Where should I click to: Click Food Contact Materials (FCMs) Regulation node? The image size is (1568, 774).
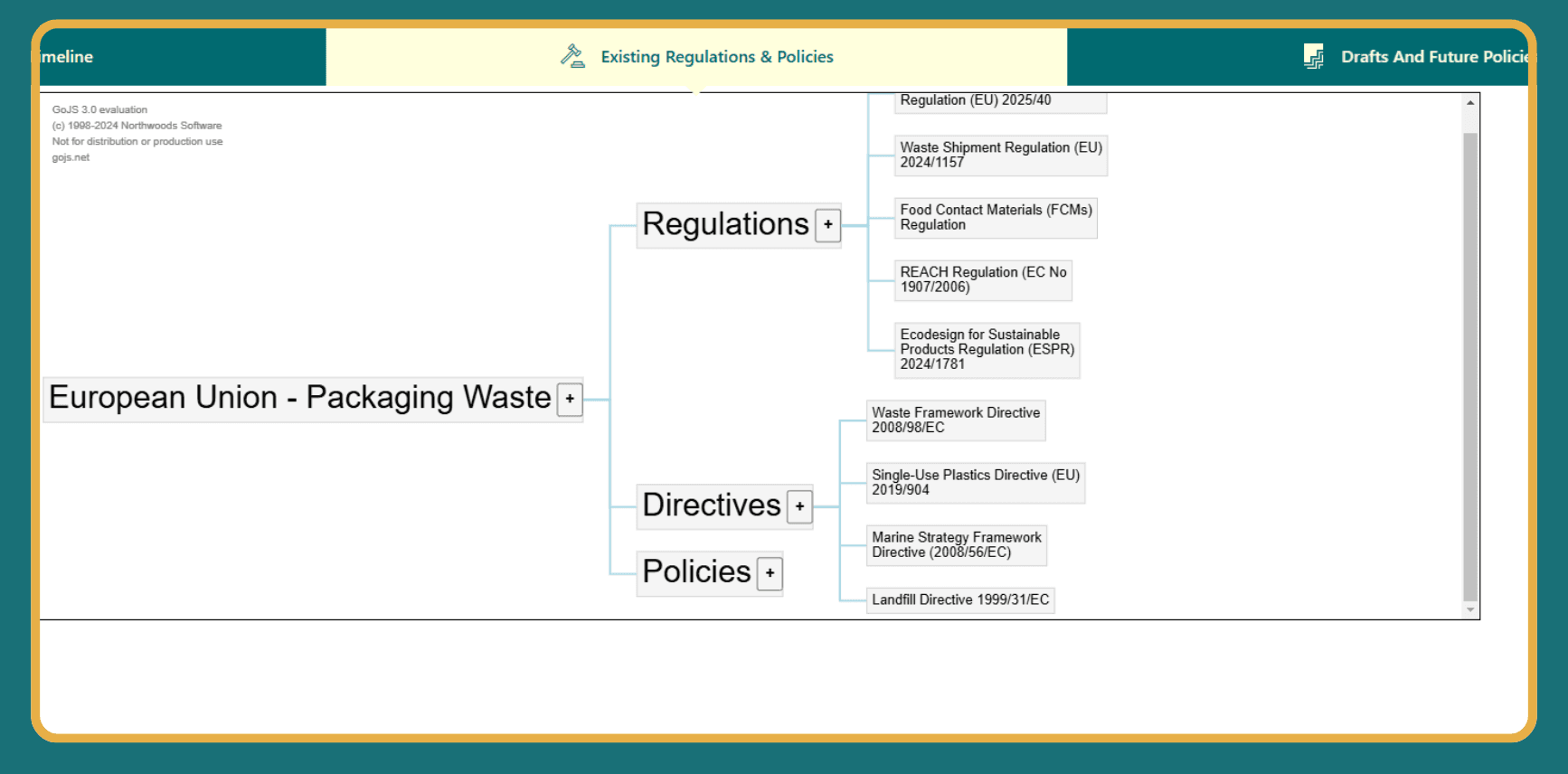tap(996, 217)
